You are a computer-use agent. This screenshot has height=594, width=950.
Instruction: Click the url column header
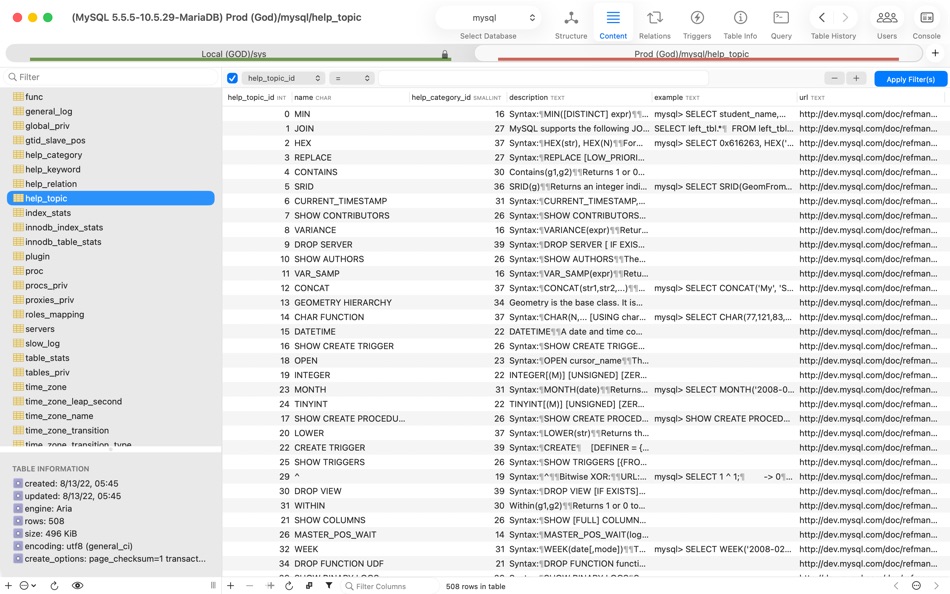click(872, 97)
